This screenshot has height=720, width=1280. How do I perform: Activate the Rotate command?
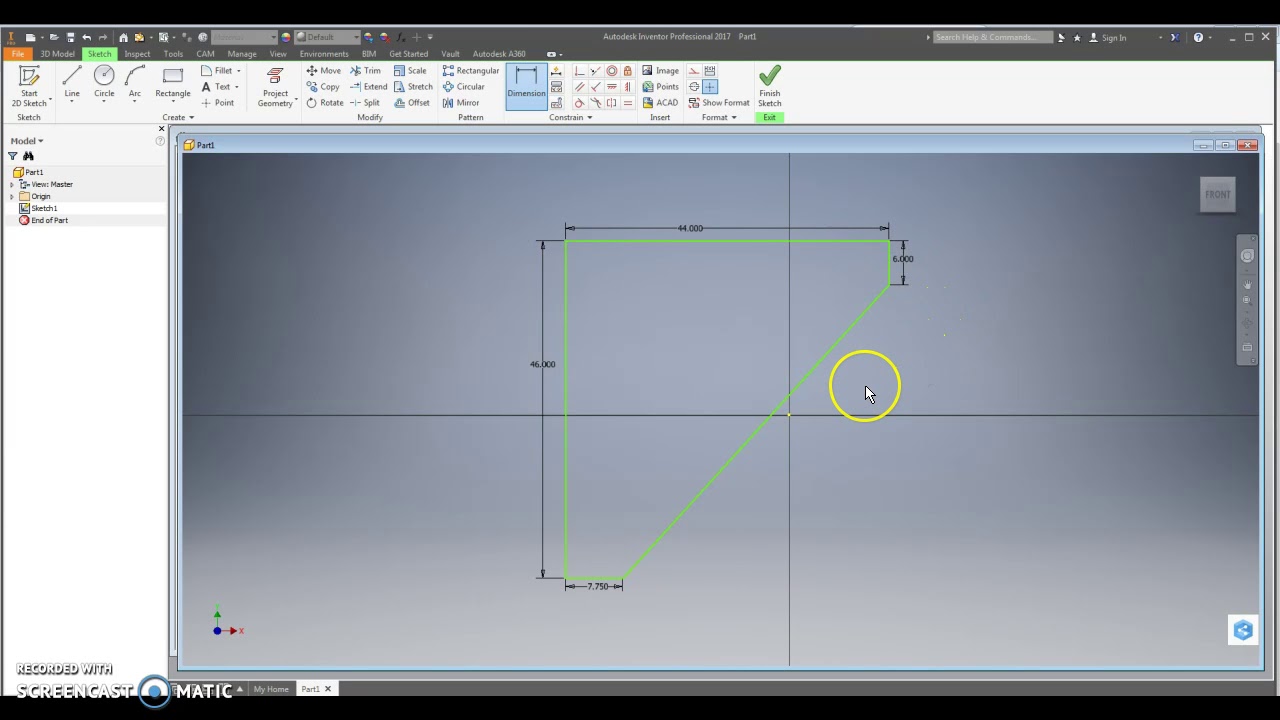[325, 103]
